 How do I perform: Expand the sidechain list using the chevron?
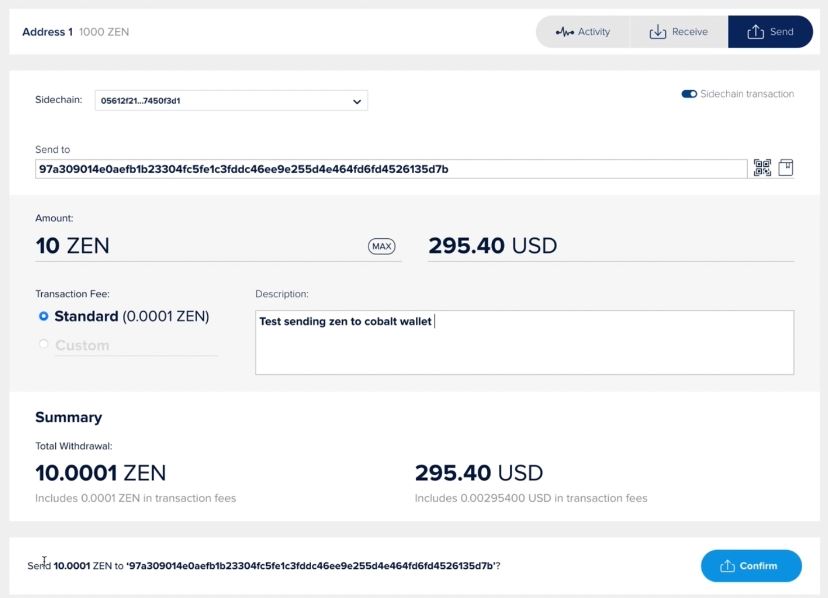pyautogui.click(x=357, y=101)
